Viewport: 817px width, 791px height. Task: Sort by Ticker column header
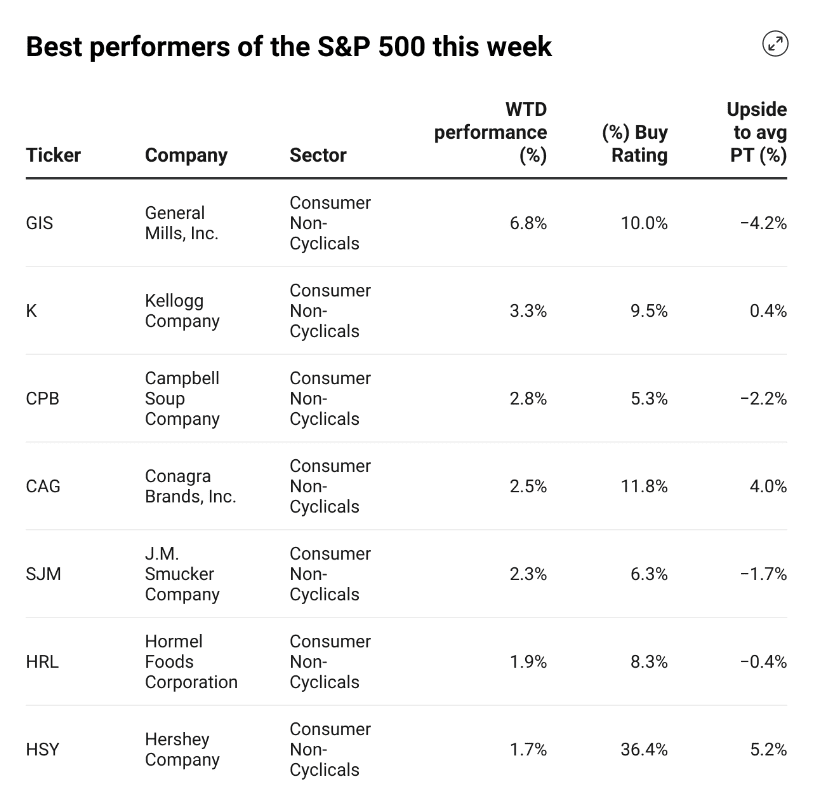[53, 155]
